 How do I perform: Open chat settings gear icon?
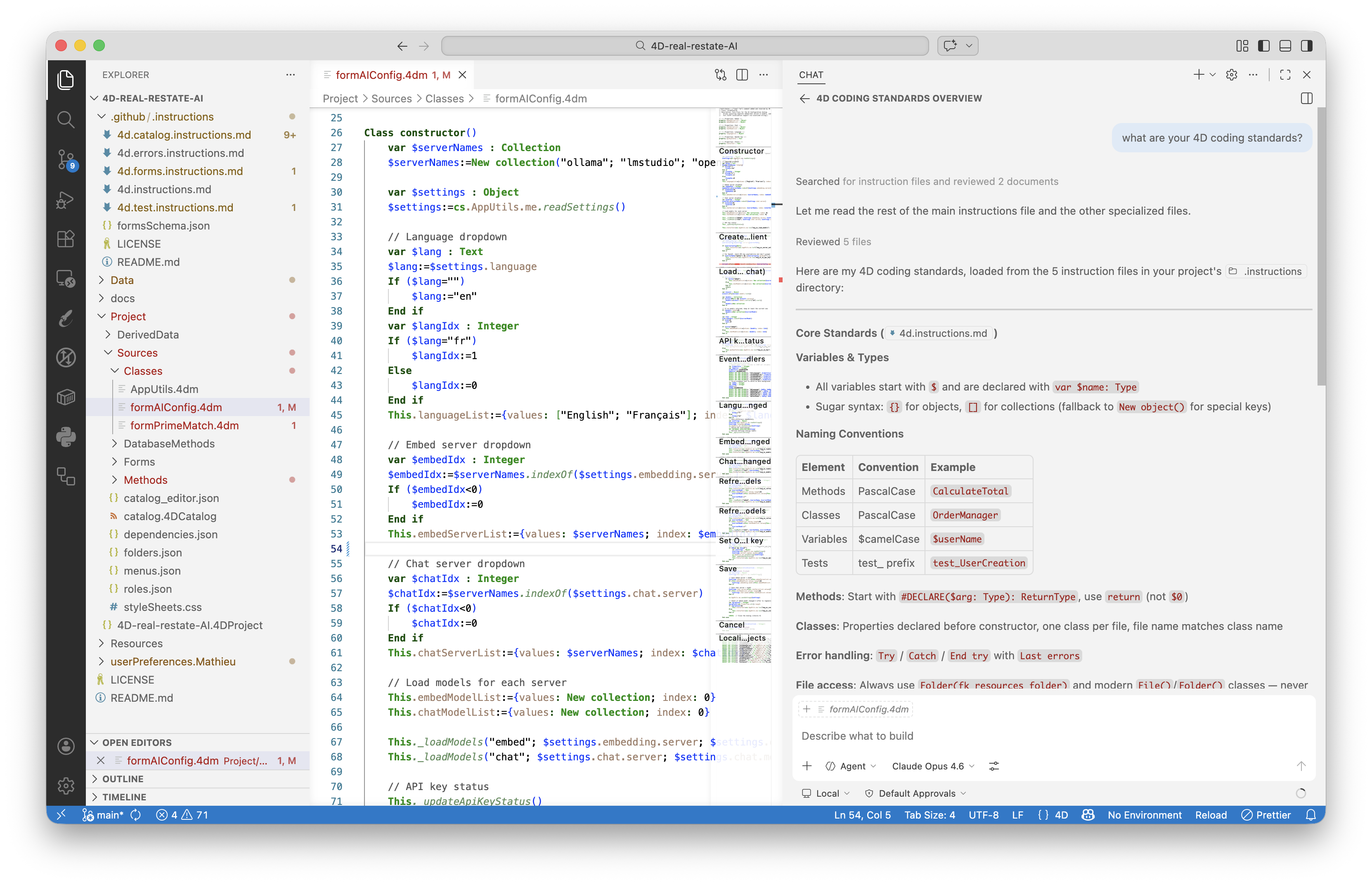click(1231, 75)
